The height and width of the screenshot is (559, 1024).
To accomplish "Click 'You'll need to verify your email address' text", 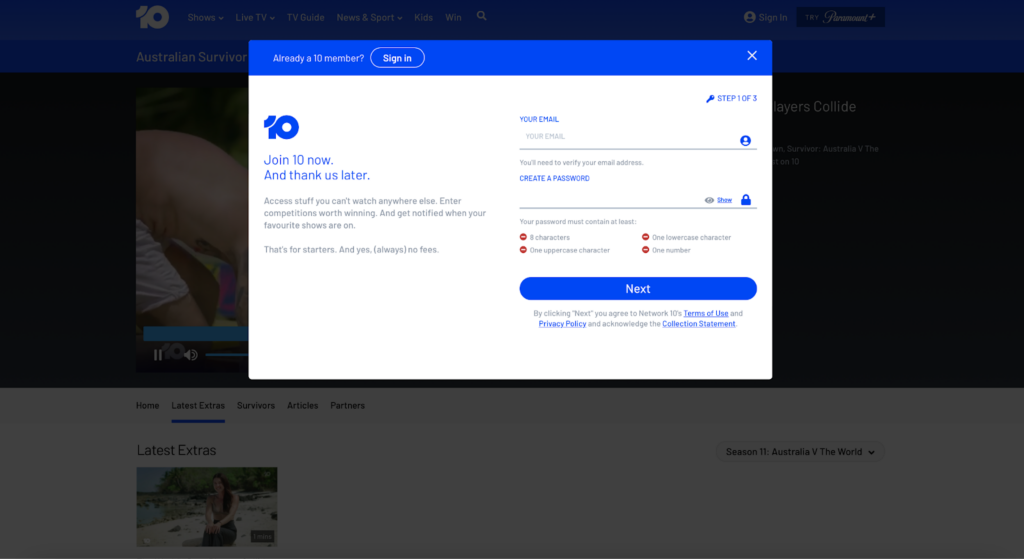I will 581,163.
